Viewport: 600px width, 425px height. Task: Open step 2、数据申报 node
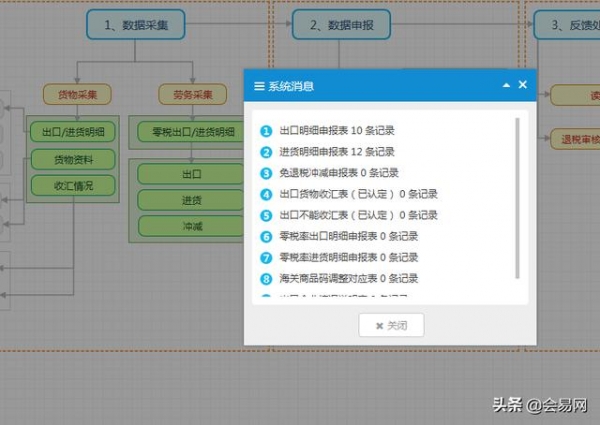point(341,23)
